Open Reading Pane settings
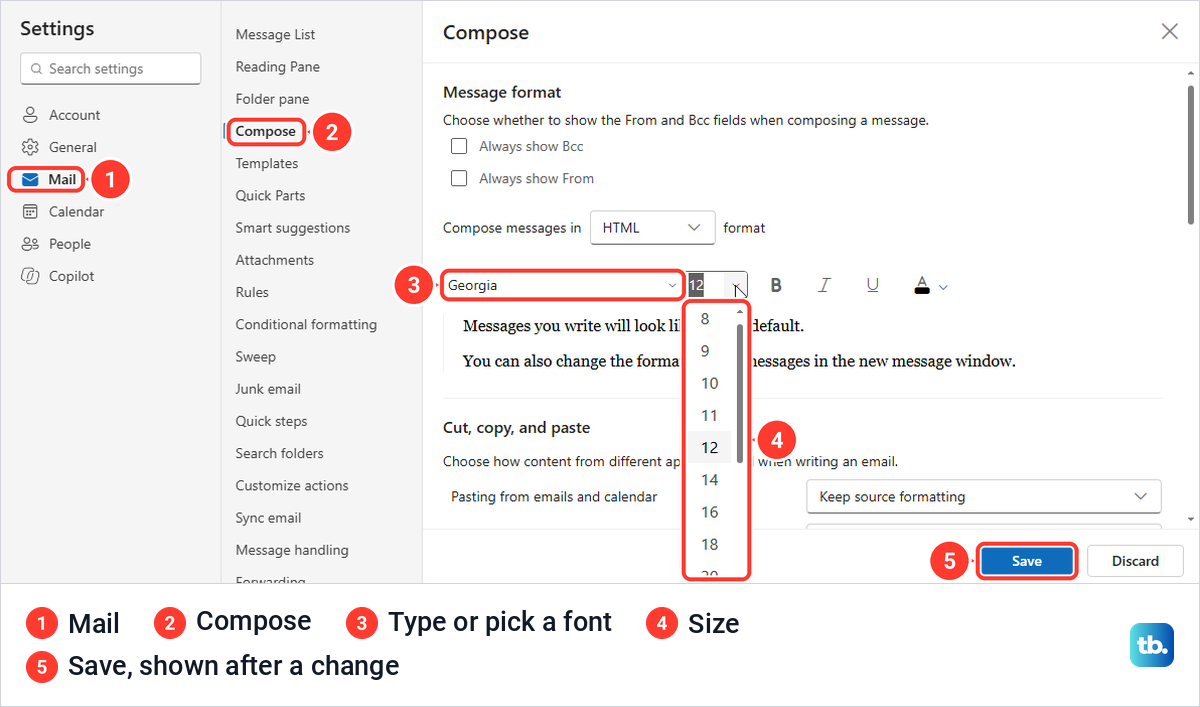 click(277, 67)
